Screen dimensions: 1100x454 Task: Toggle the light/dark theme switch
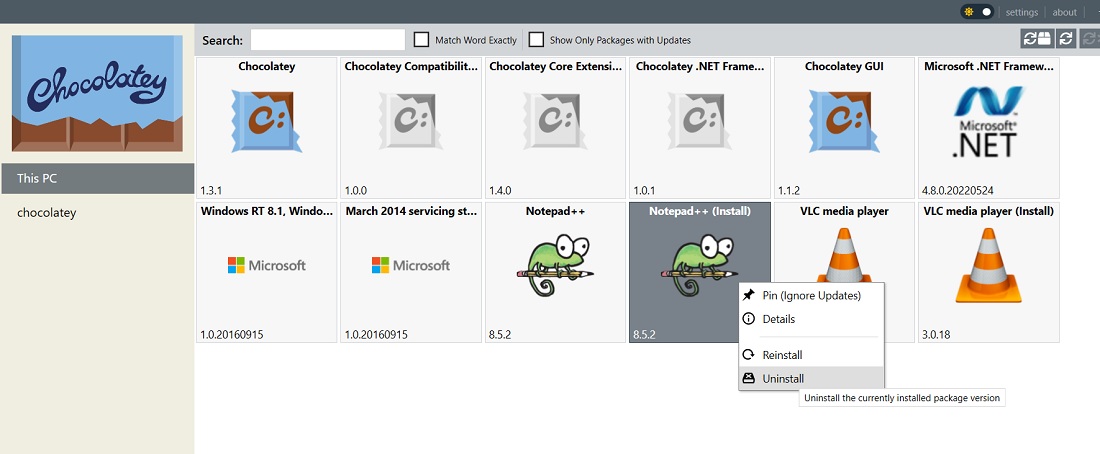click(977, 12)
